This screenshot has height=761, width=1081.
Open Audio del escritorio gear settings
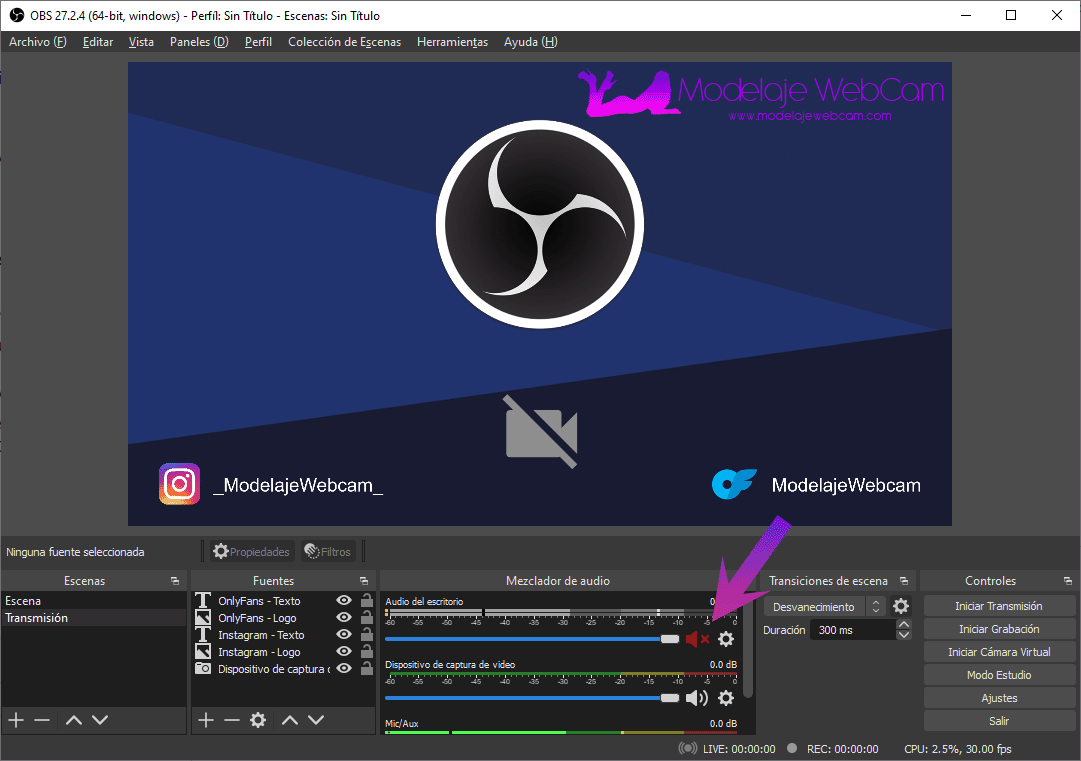coord(726,639)
